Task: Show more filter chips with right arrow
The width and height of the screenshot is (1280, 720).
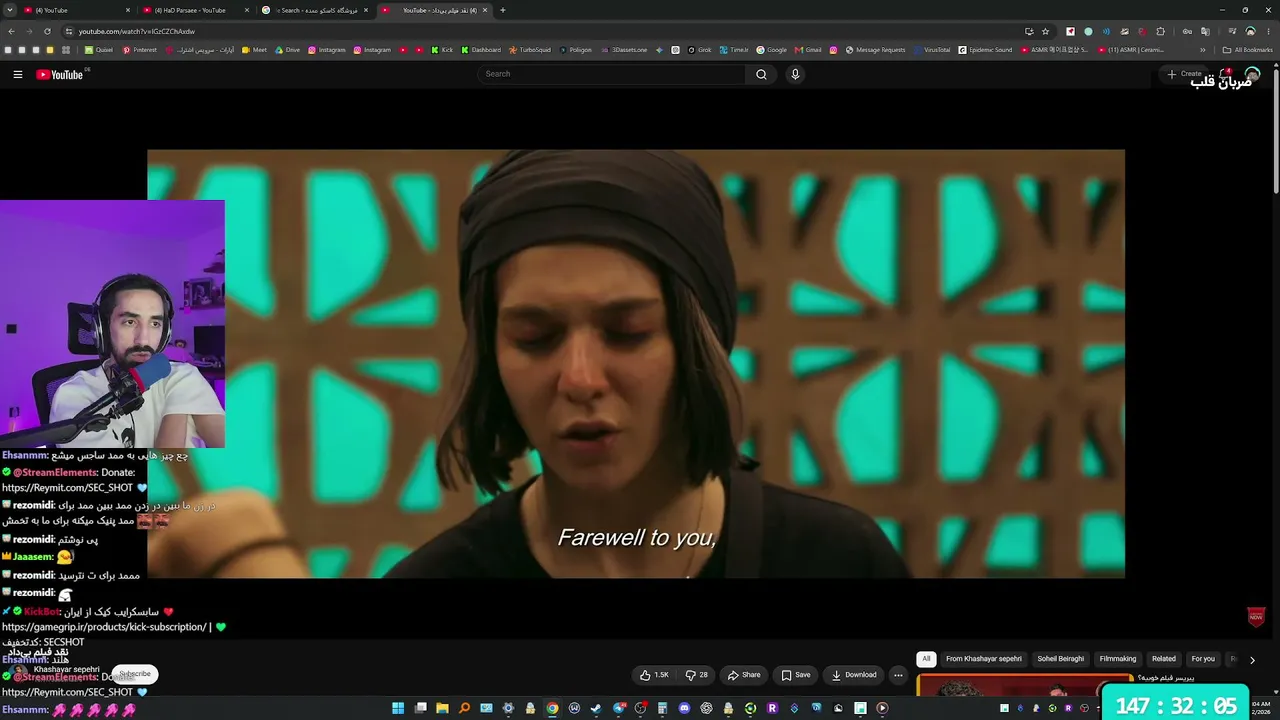Action: point(1252,660)
